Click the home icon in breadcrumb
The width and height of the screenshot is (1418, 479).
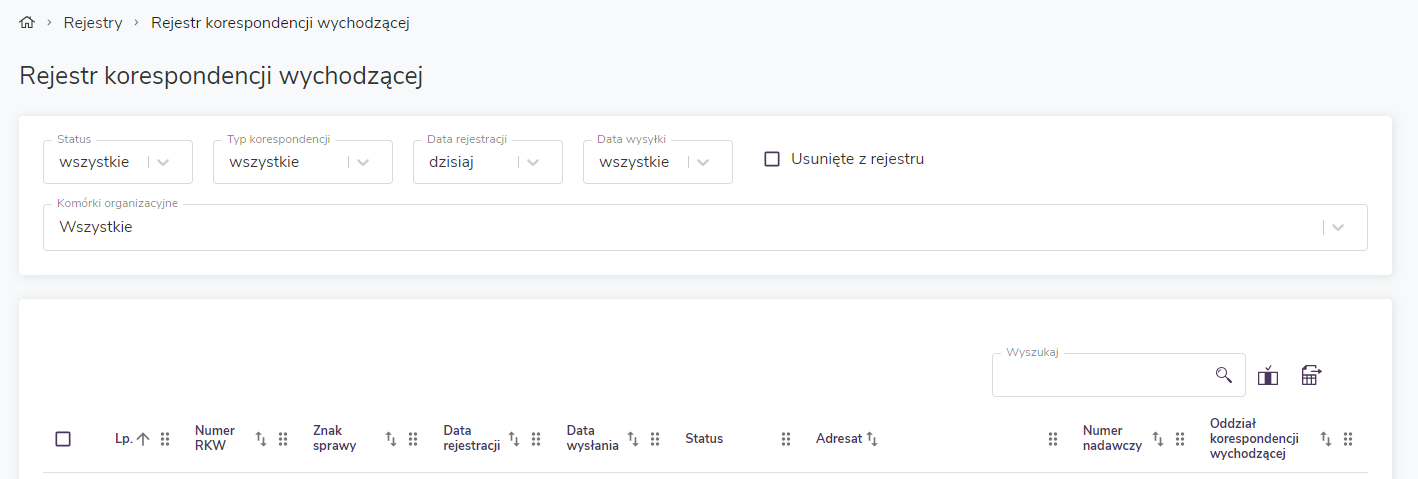coord(27,22)
